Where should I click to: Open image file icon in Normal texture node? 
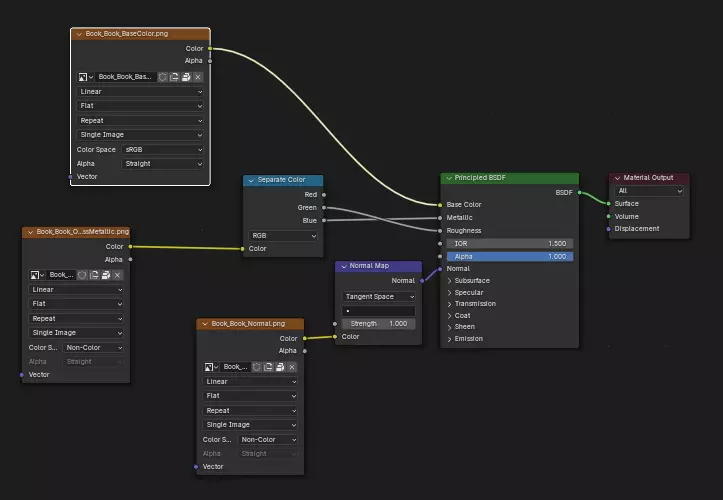click(268, 367)
